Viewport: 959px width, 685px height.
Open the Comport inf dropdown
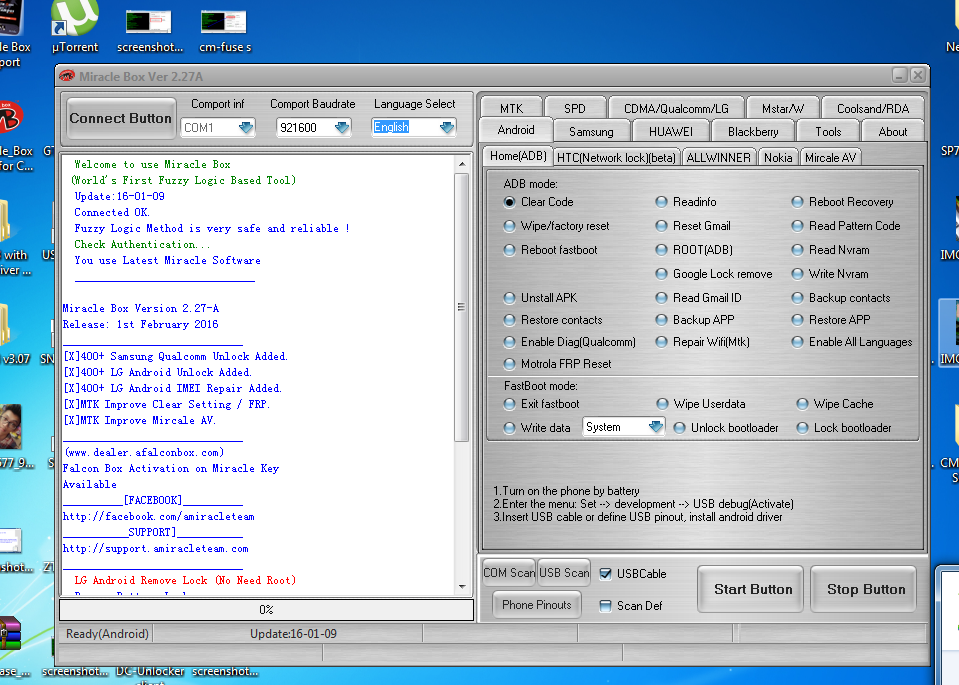(246, 127)
